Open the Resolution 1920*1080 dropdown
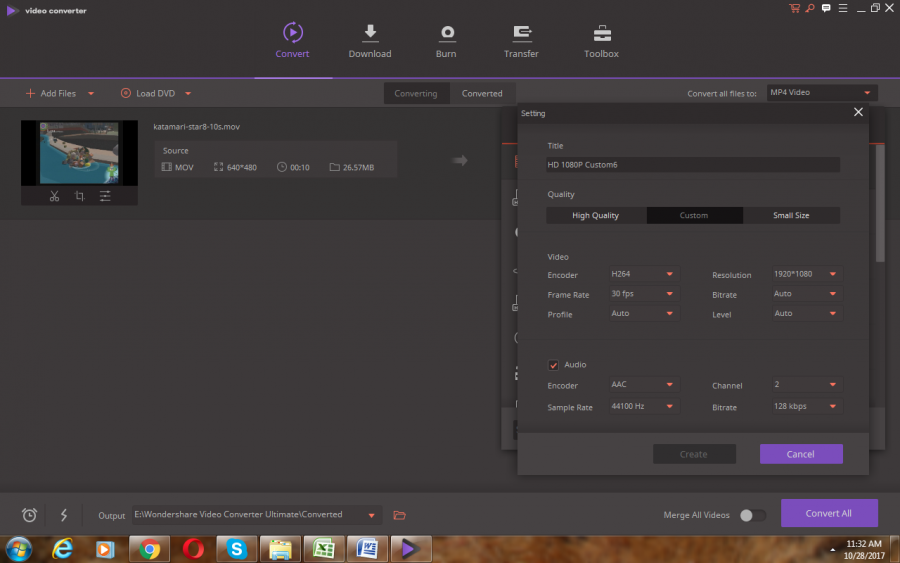Viewport: 900px width, 563px height. 806,274
